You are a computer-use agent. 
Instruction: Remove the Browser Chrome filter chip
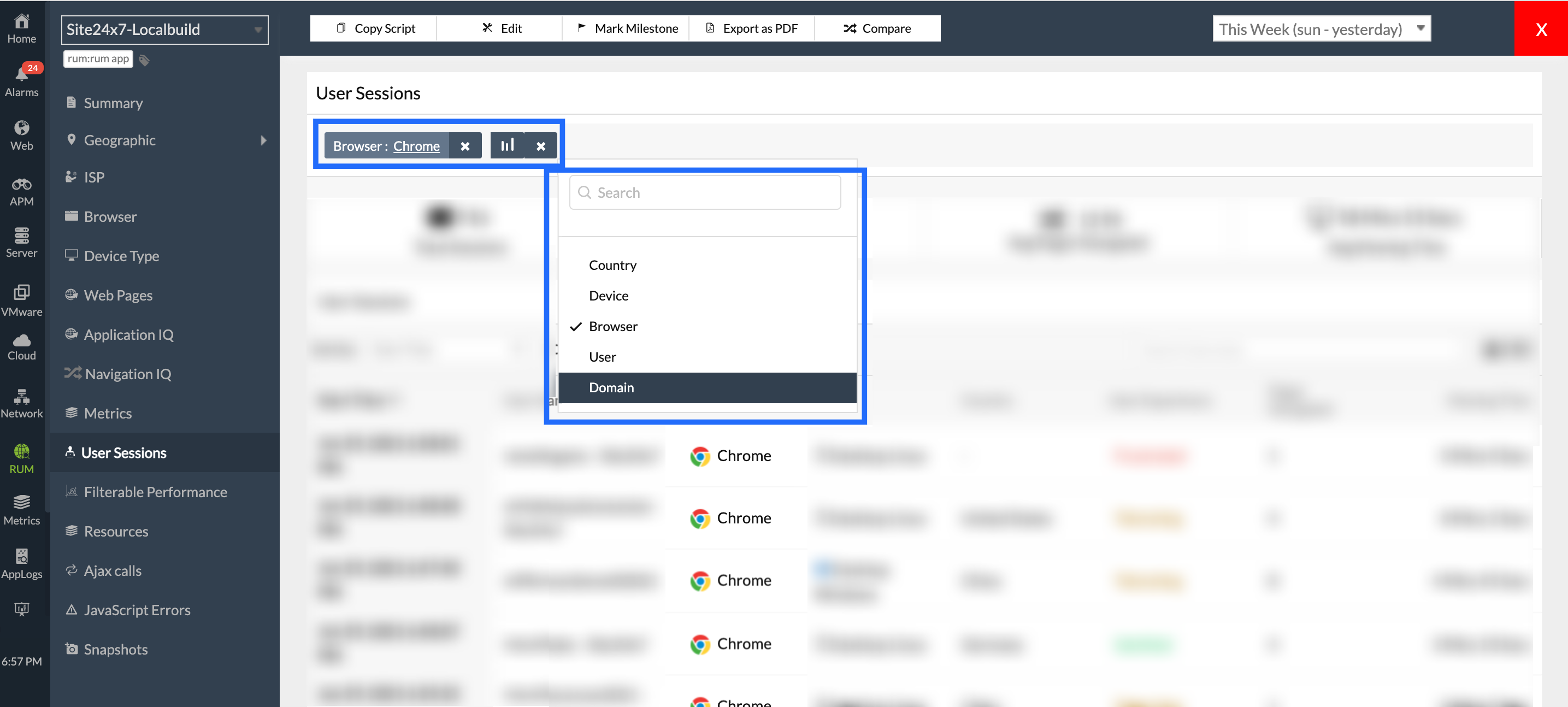465,146
